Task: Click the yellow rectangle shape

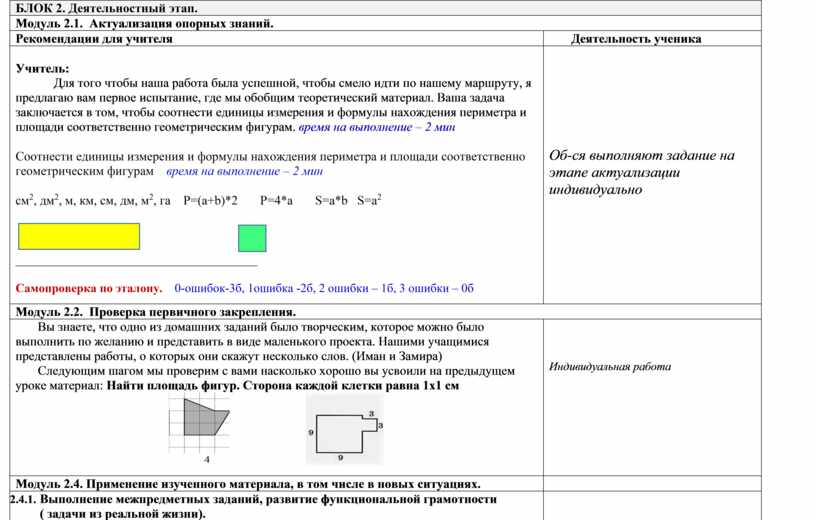Action: (x=79, y=236)
